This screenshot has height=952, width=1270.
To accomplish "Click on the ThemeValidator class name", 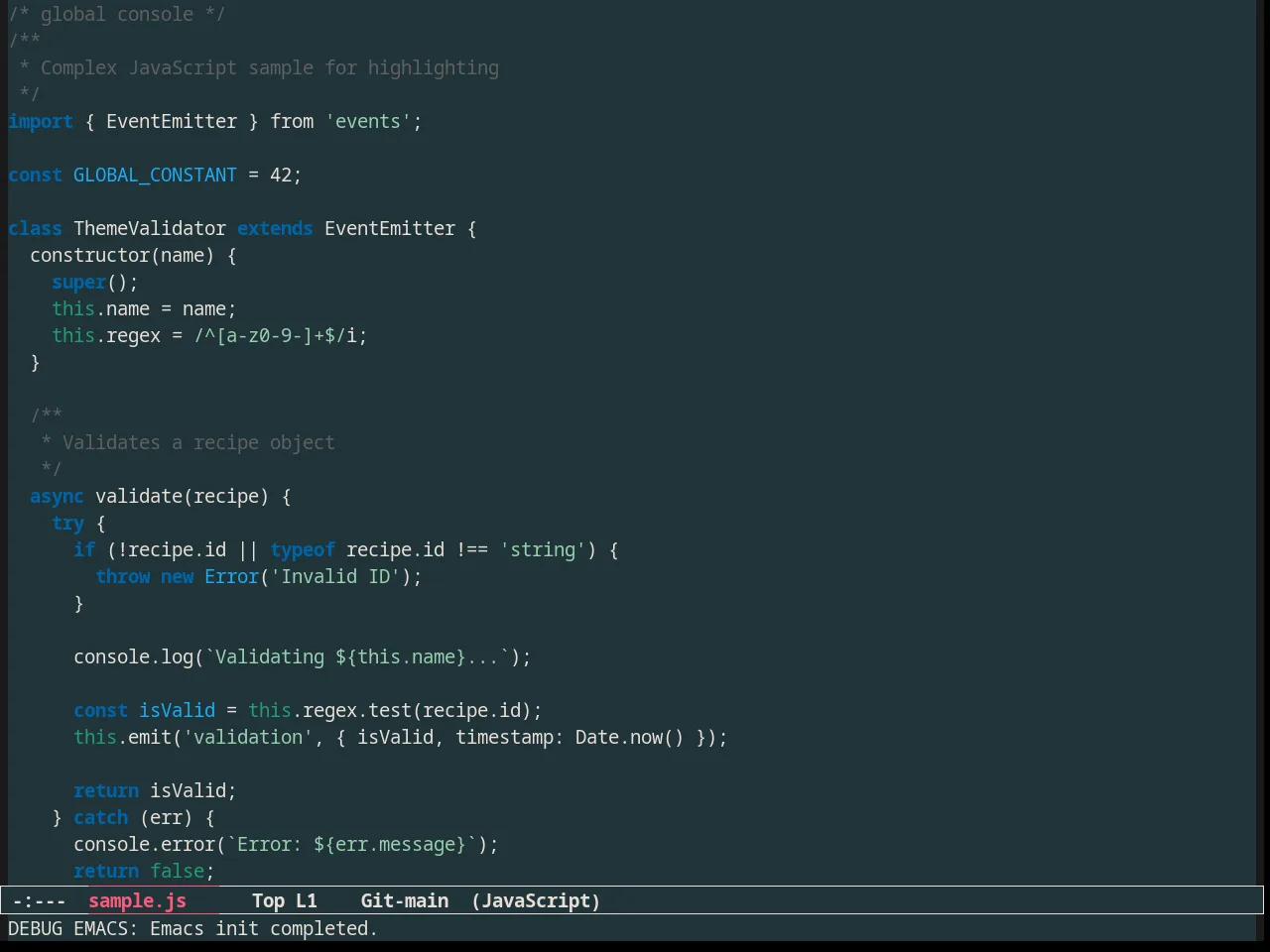I will pyautogui.click(x=150, y=228).
